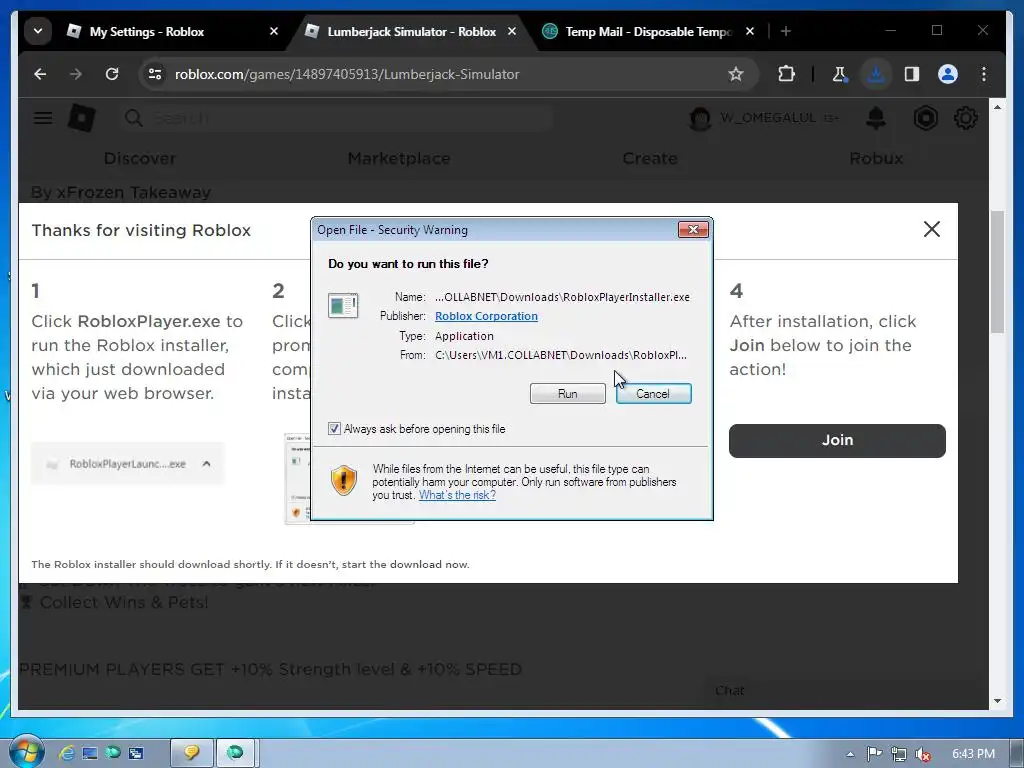This screenshot has height=768, width=1024.
Task: Open Action Center flag icon
Action: pyautogui.click(x=874, y=754)
